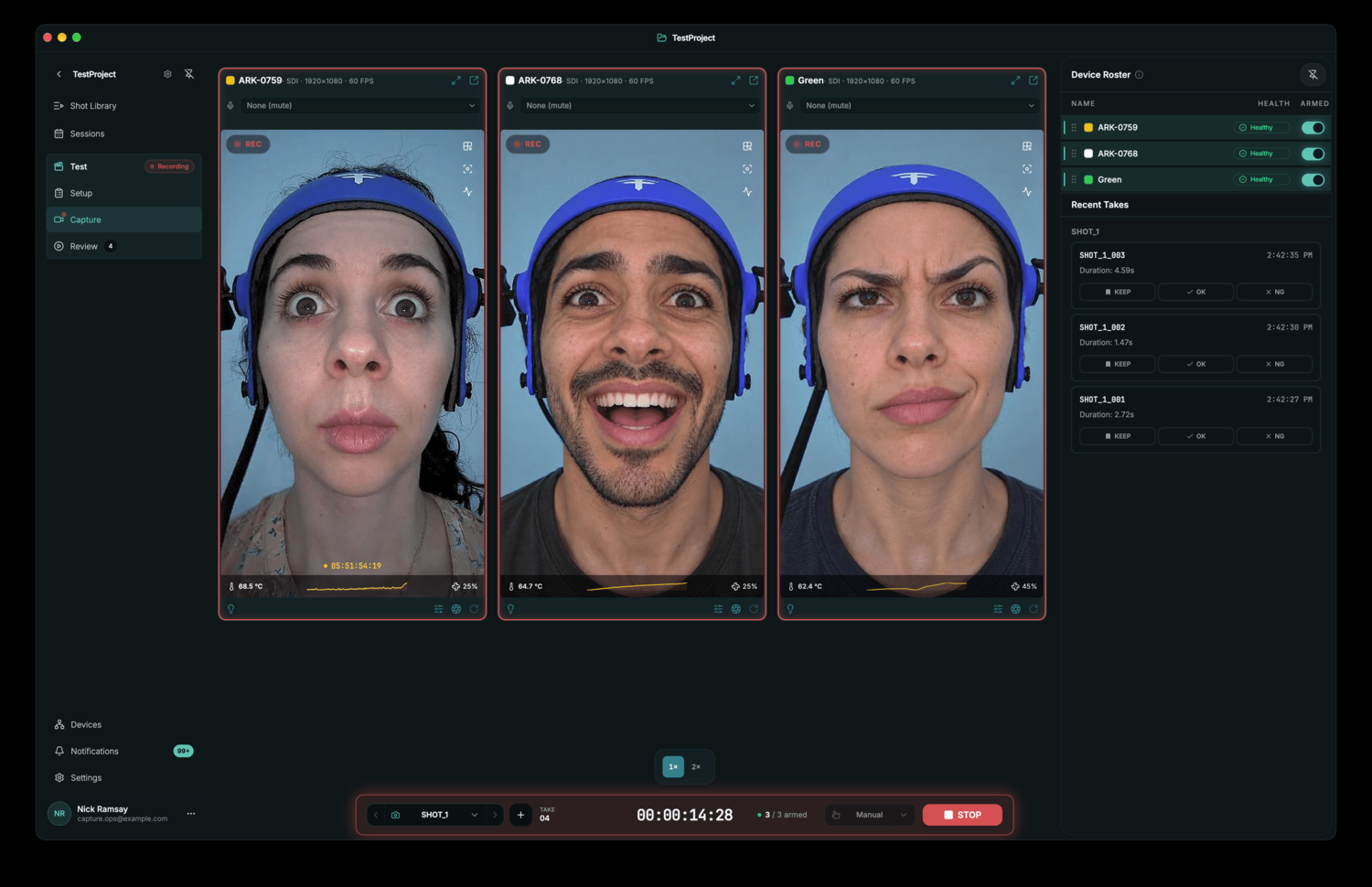This screenshot has width=1372, height=887.
Task: Open audio source dropdown for Green
Action: pos(920,106)
